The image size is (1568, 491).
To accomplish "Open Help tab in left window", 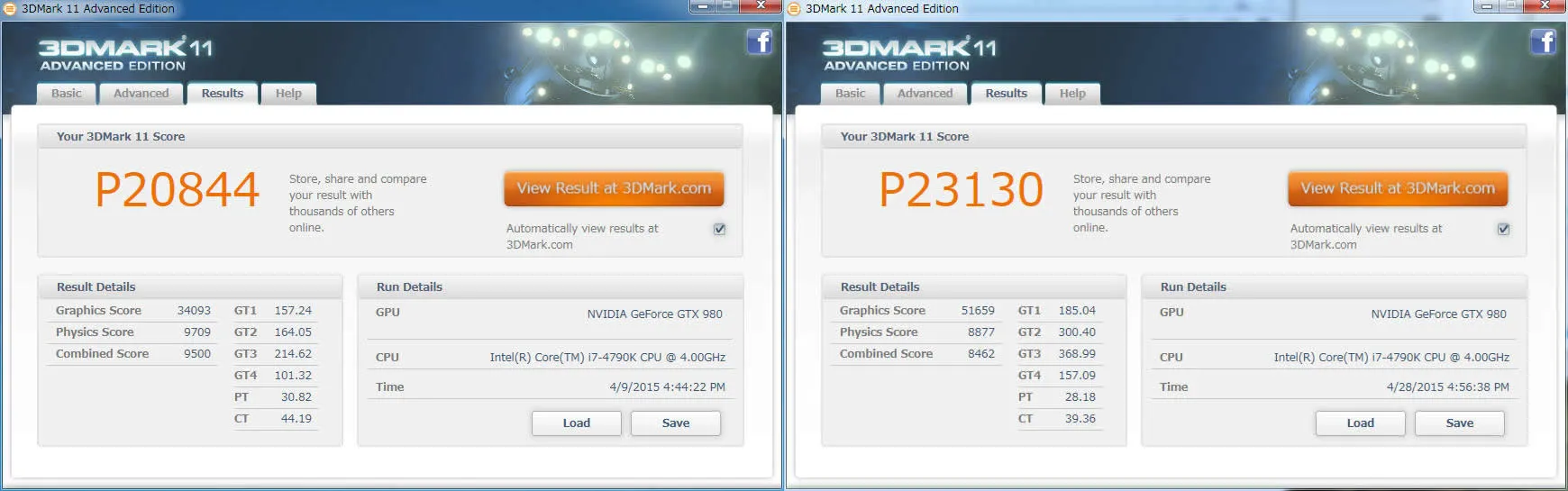I will click(x=288, y=94).
